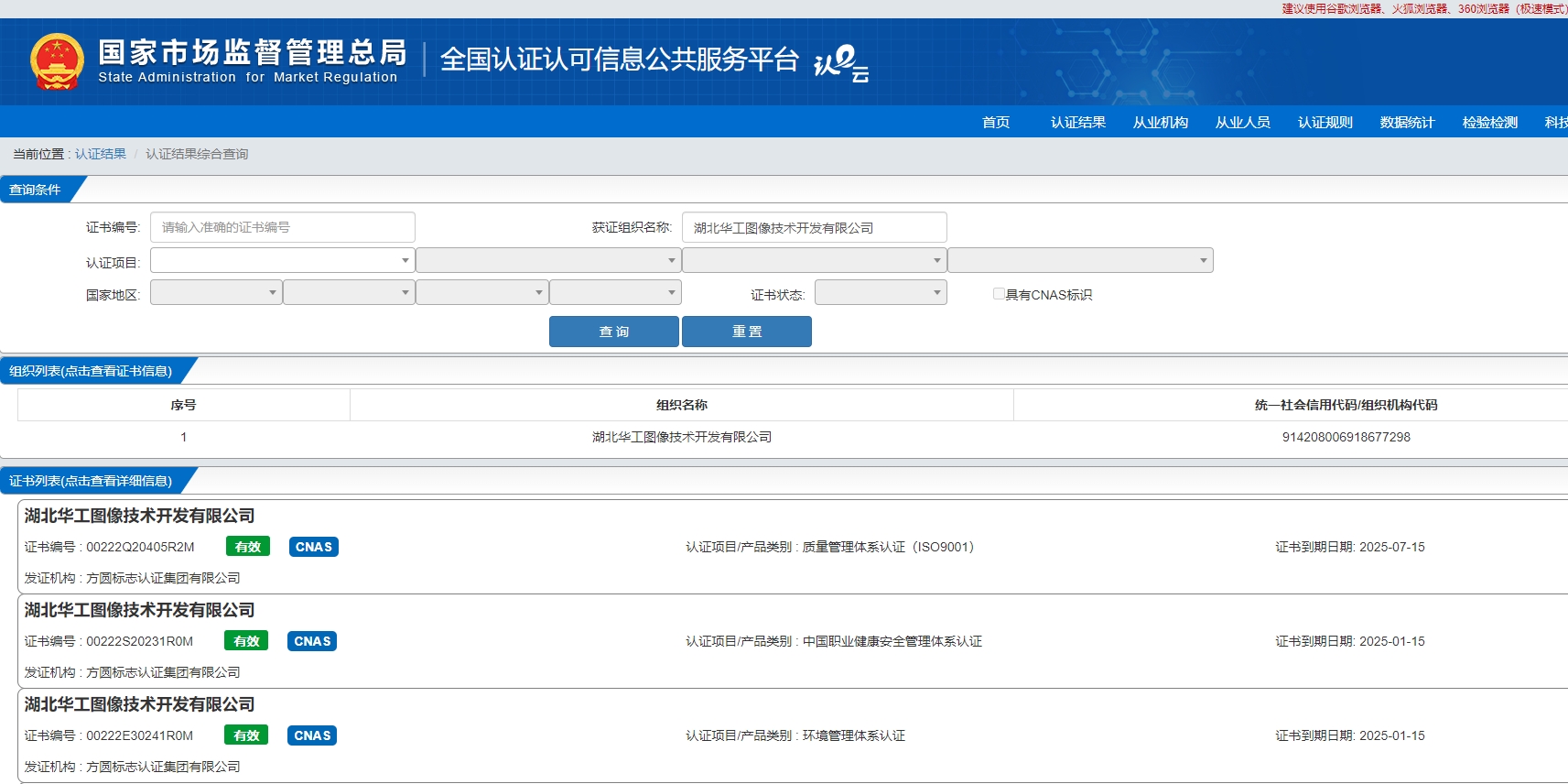Click expiry date 2025-07-15
1568x784 pixels.
pyautogui.click(x=1392, y=547)
